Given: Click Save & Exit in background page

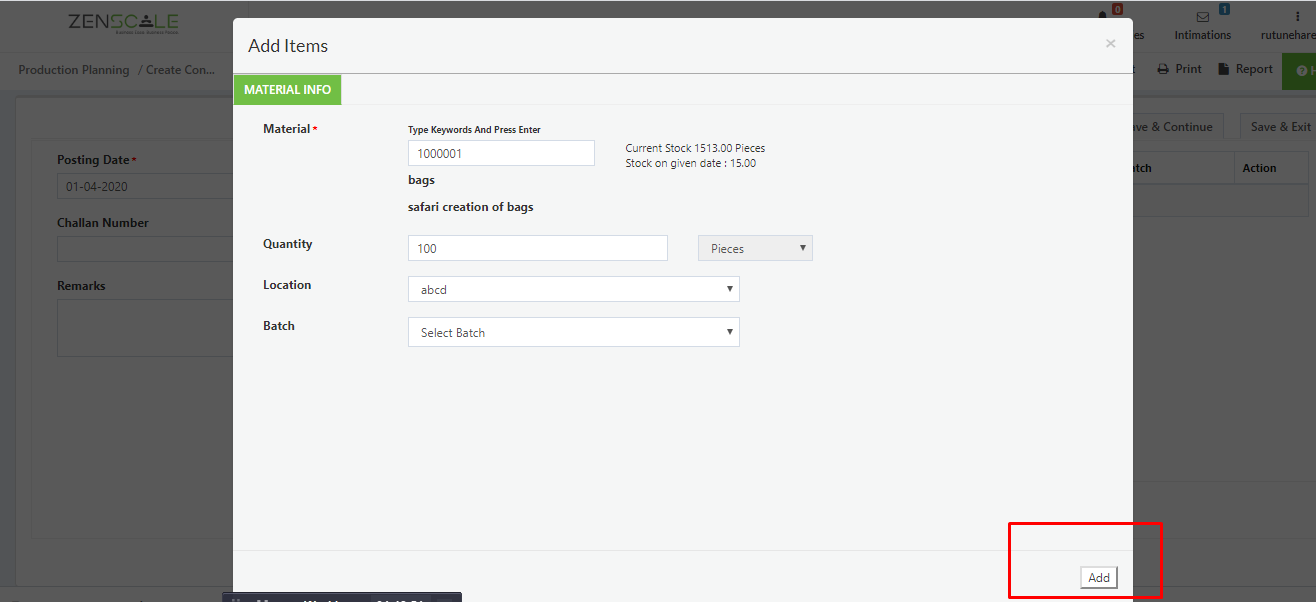Looking at the screenshot, I should [1279, 126].
